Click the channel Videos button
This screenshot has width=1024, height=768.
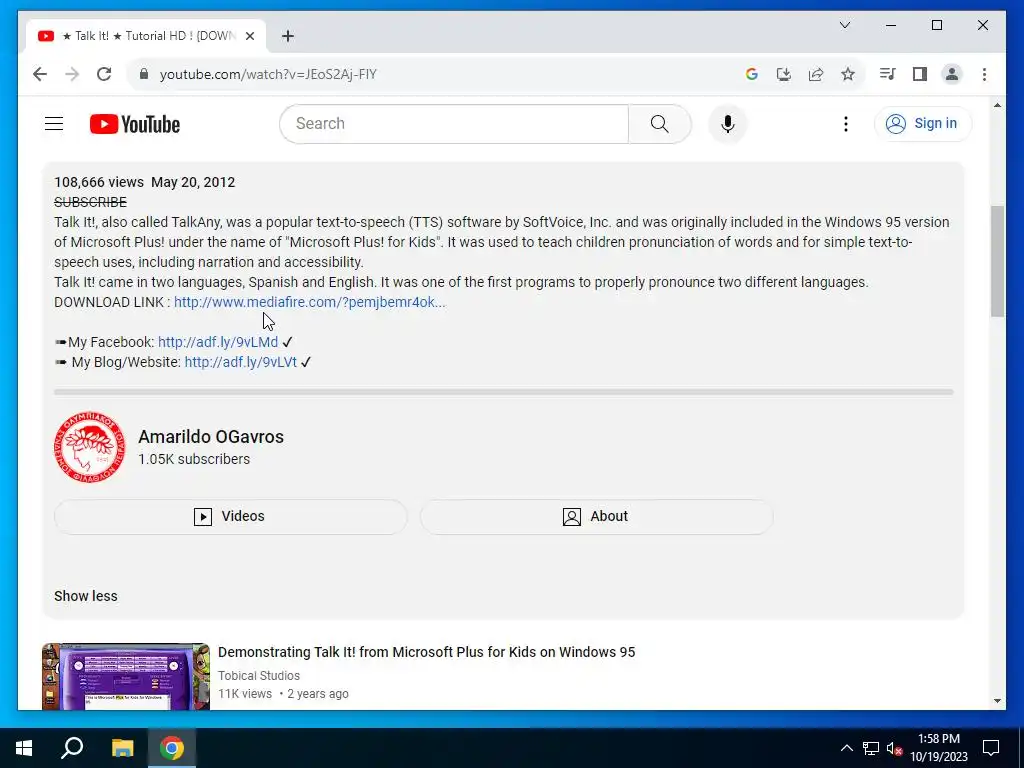point(230,517)
